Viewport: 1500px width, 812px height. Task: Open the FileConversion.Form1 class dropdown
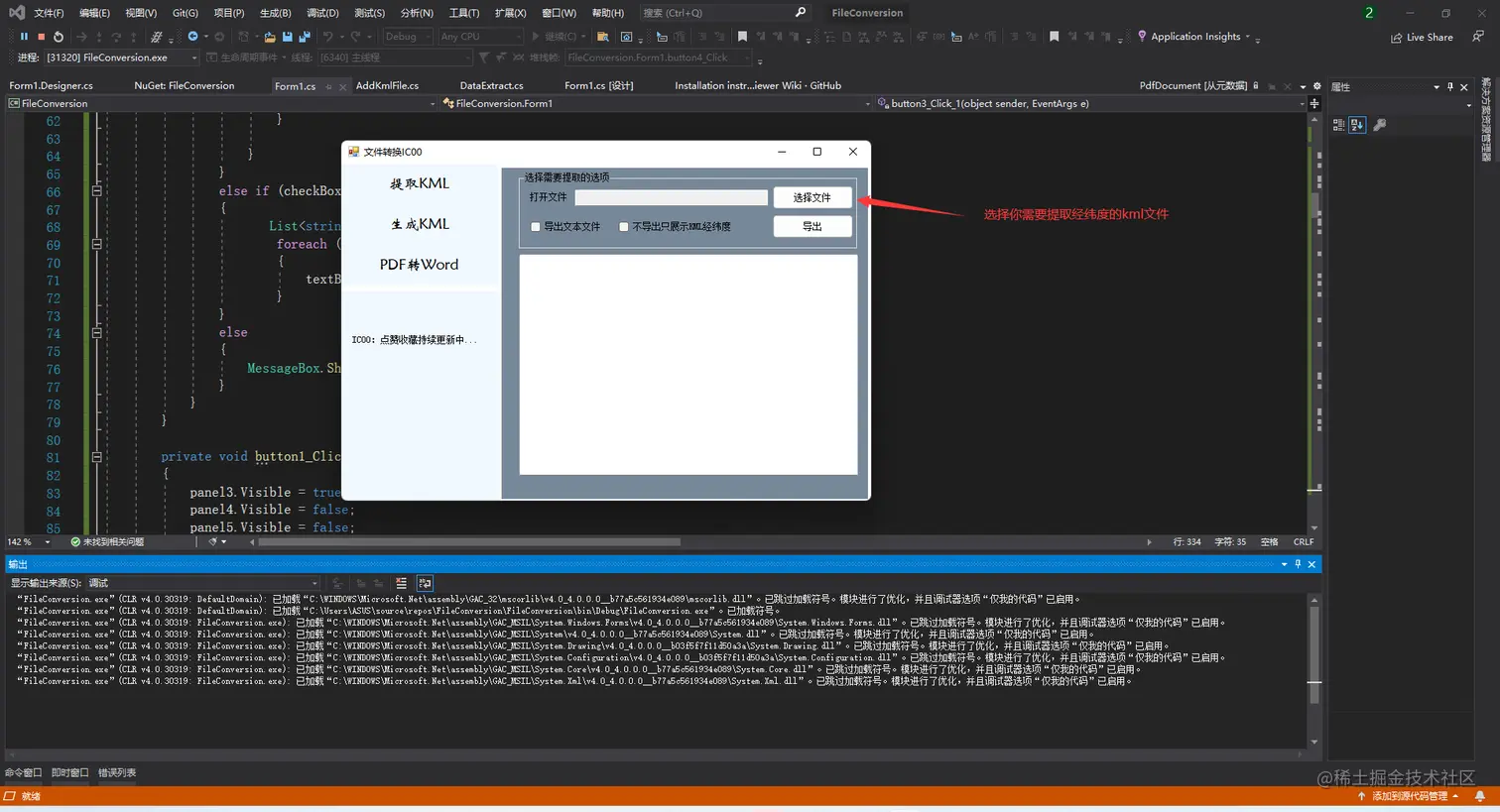(x=656, y=103)
